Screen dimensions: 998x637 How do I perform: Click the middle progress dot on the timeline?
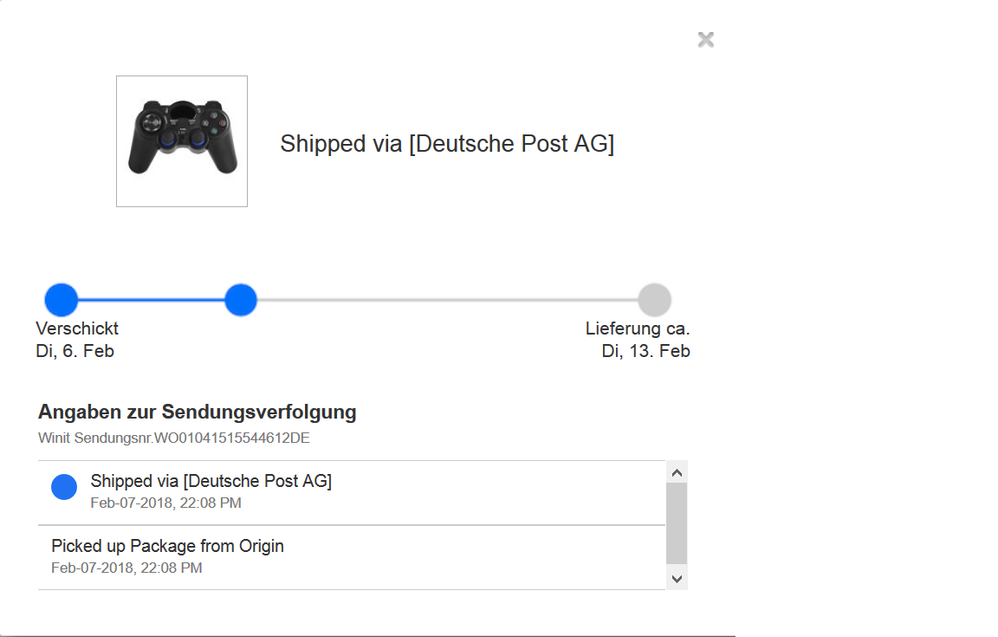click(x=240, y=298)
